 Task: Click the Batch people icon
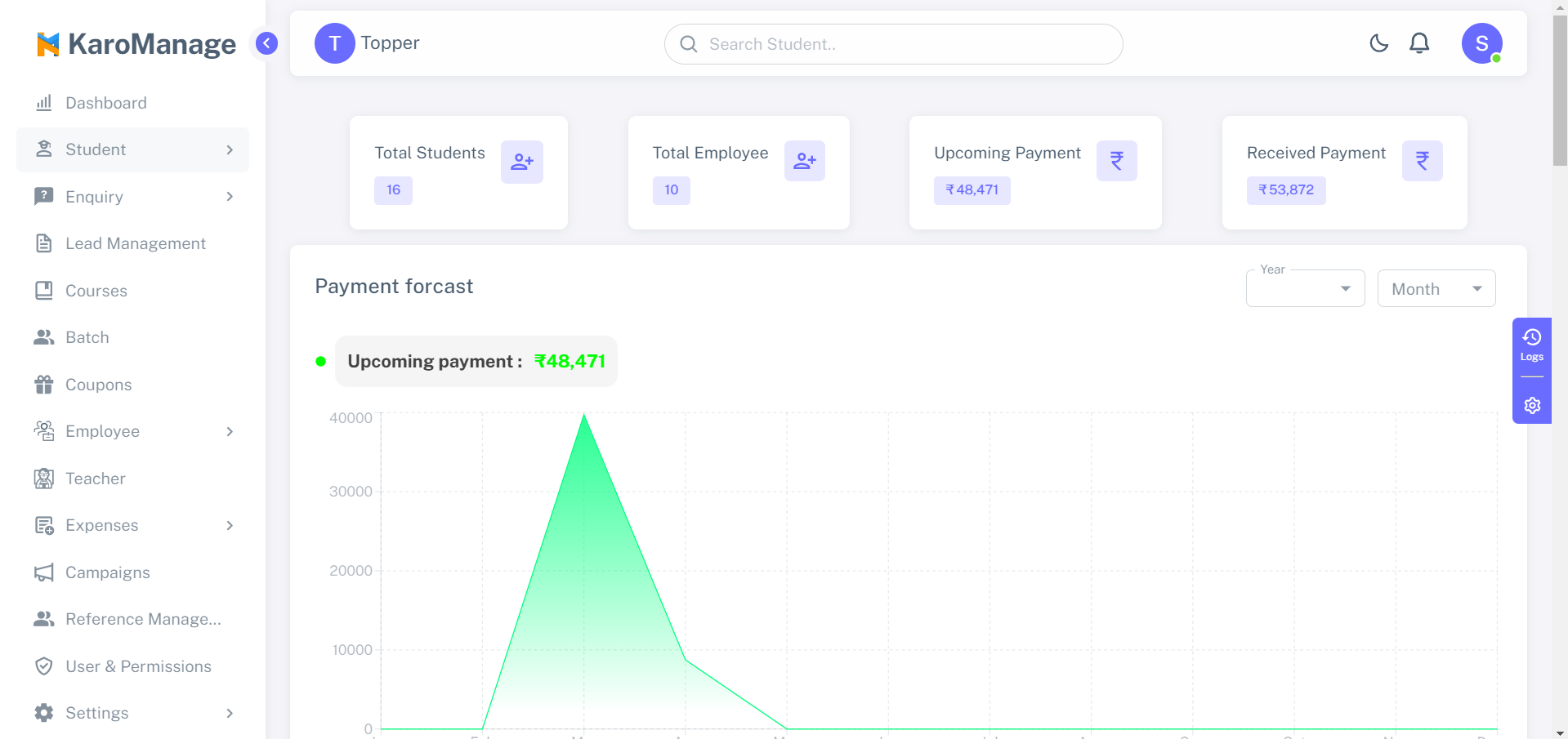pyautogui.click(x=44, y=337)
